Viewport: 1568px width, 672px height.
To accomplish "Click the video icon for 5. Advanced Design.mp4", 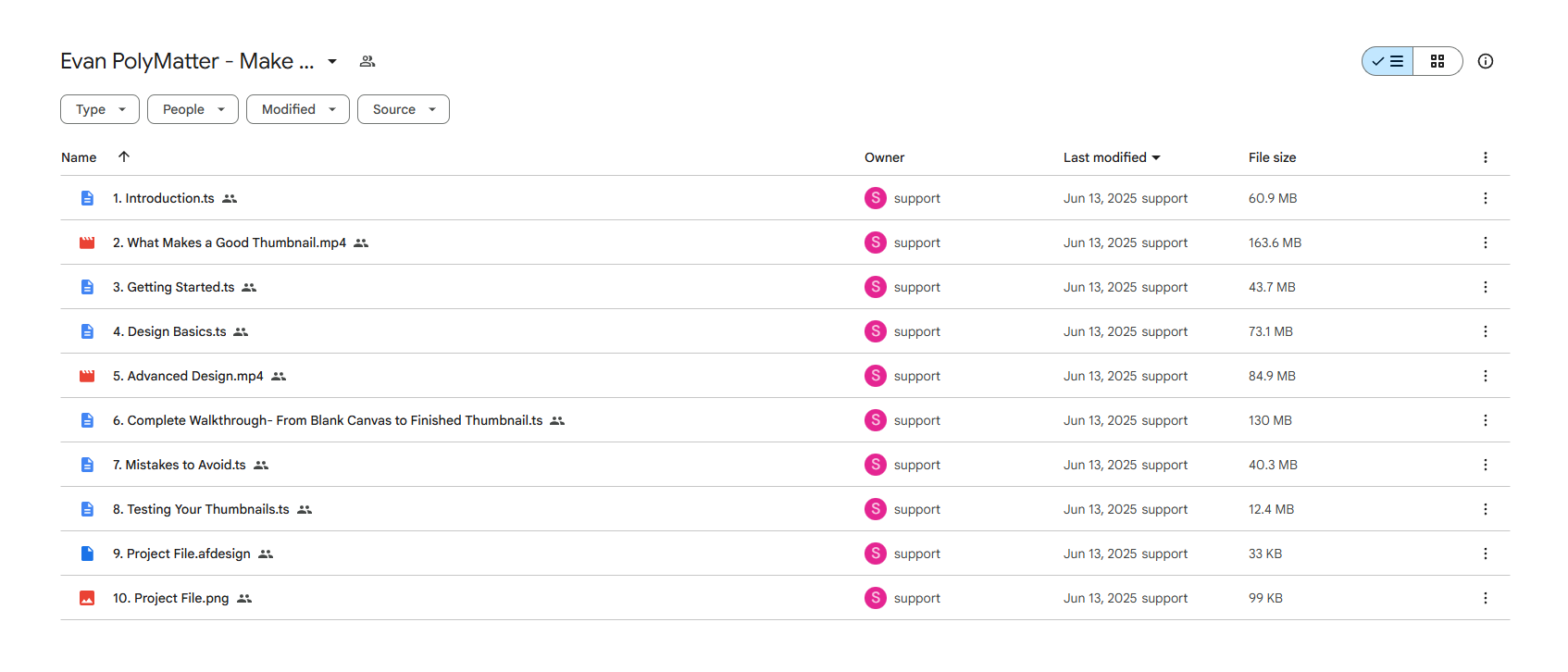I will (x=87, y=376).
